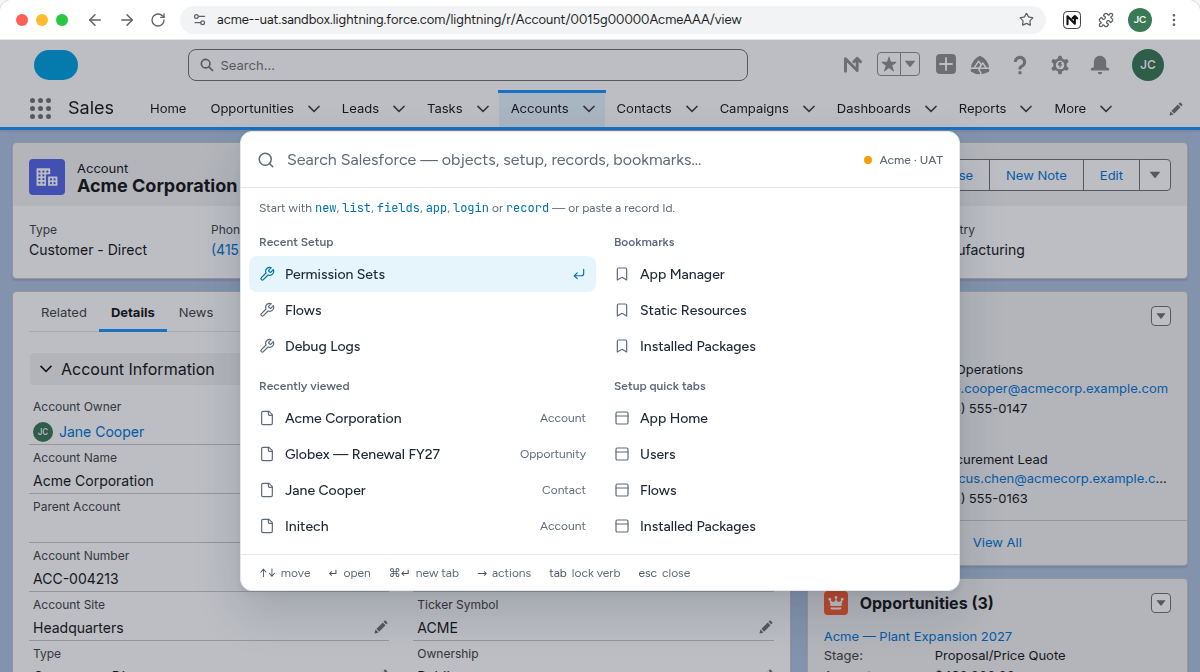Click the JC user avatar in Salesforce header
Viewport: 1200px width, 672px height.
[1148, 65]
